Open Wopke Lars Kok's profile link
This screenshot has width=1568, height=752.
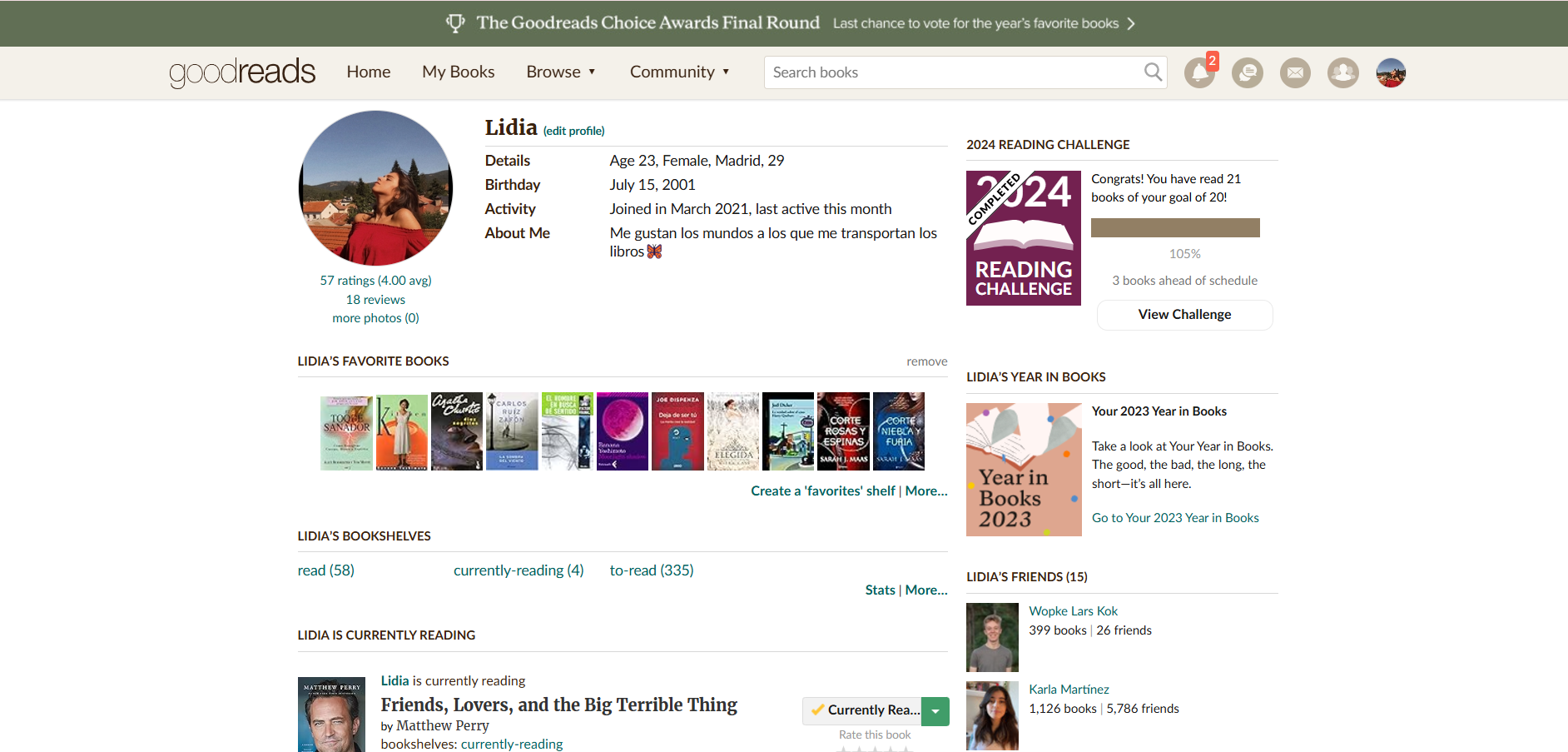tap(1073, 611)
